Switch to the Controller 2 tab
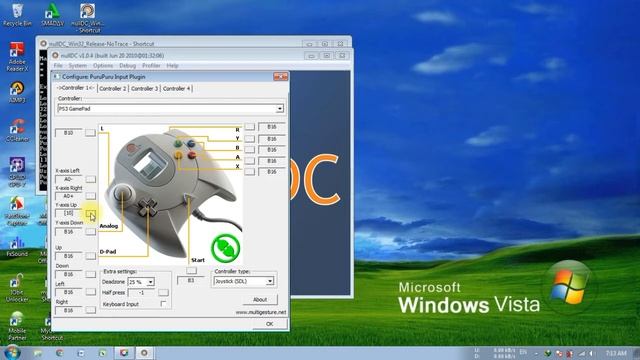640x360 pixels. [113, 89]
